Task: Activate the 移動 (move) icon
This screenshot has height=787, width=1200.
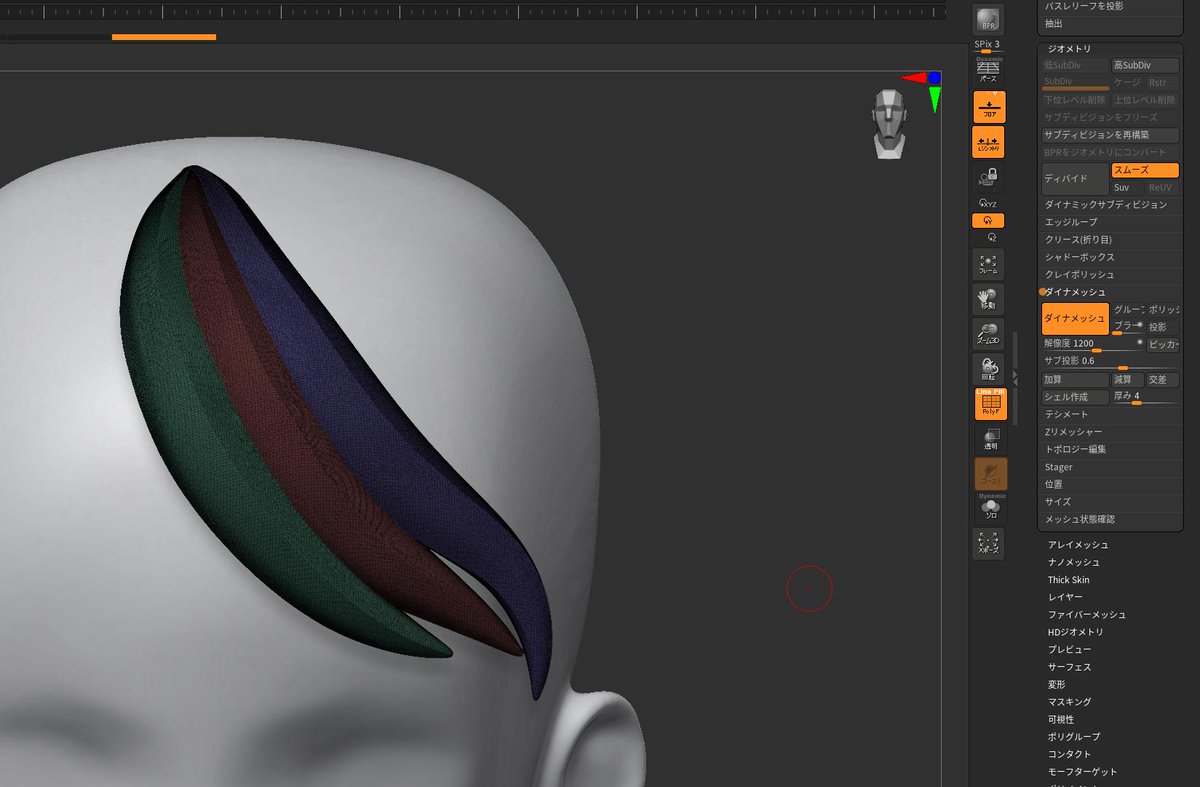Action: 987,298
